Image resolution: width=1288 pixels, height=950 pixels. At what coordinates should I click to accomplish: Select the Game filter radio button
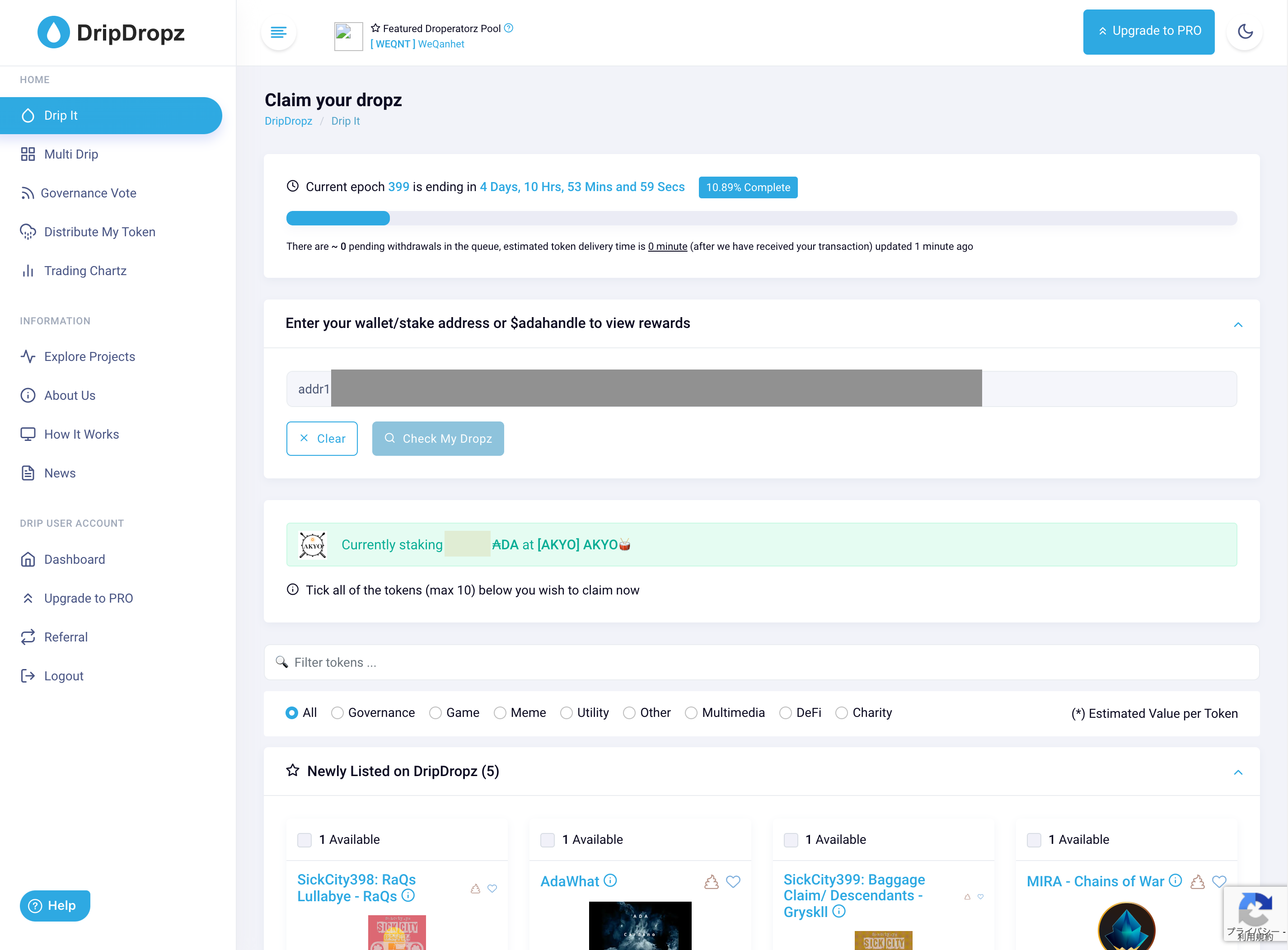[436, 712]
